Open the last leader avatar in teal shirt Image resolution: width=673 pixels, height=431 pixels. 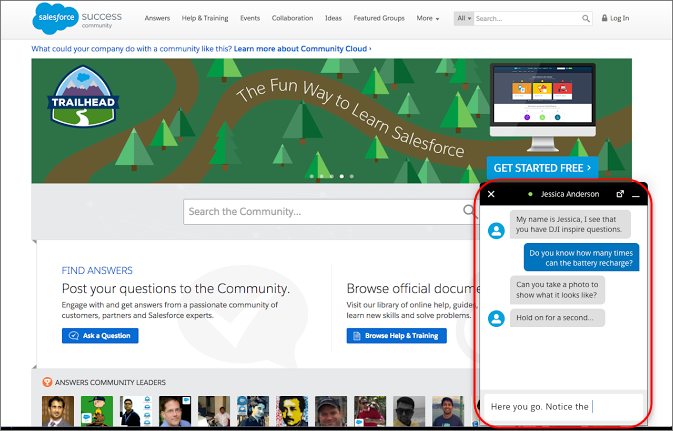click(x=448, y=411)
